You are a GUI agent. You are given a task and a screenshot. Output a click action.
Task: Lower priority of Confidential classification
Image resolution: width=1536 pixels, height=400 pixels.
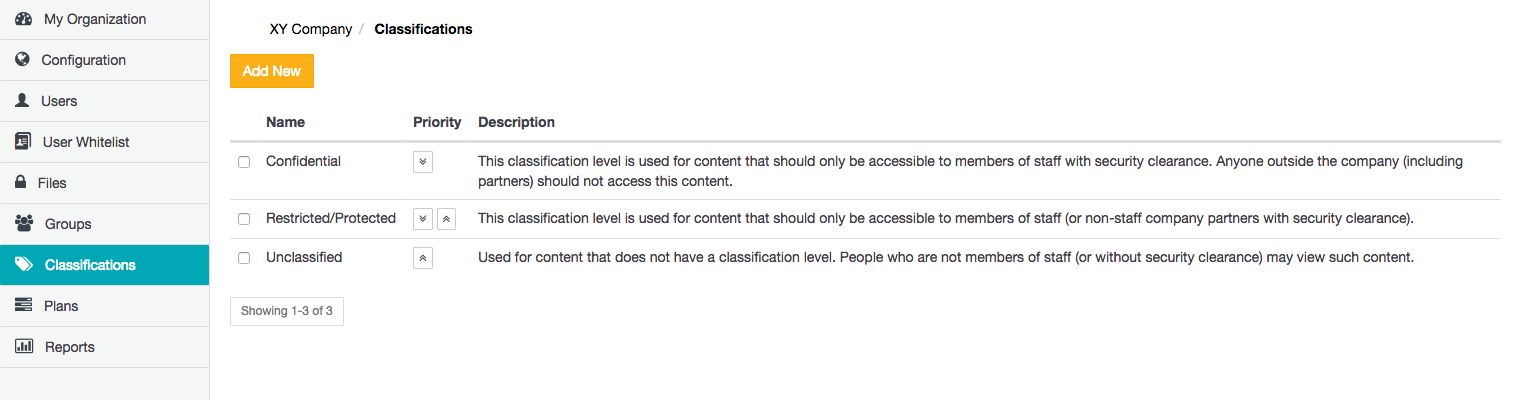point(423,162)
